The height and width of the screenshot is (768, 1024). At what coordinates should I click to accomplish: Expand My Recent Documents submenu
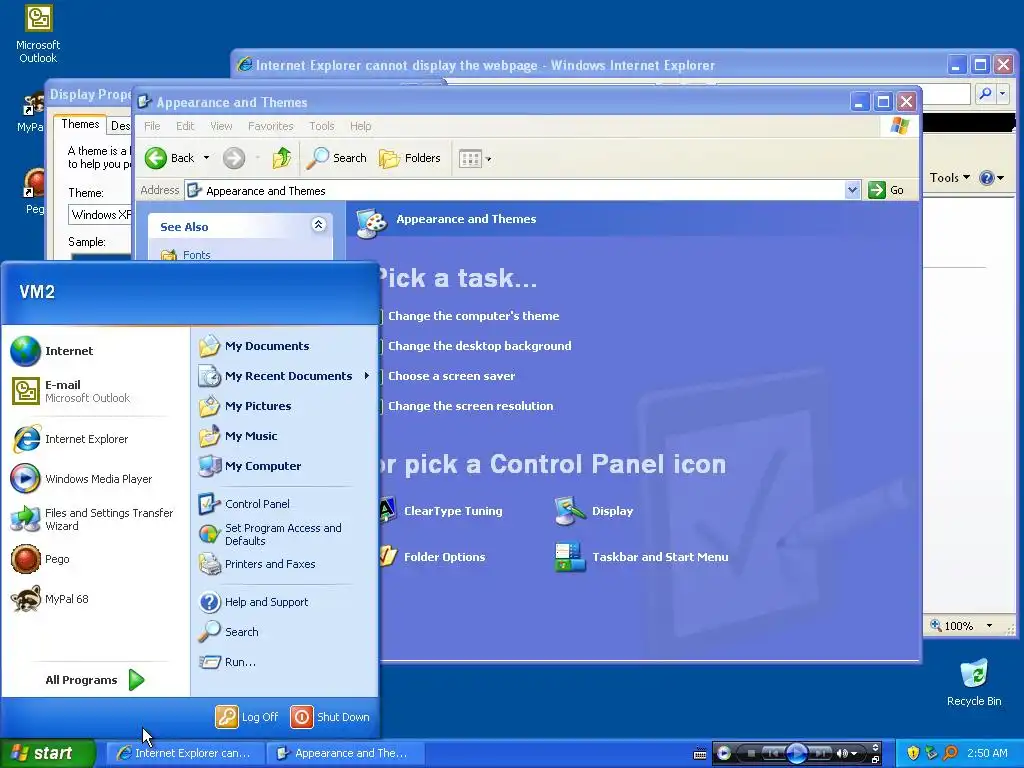284,376
